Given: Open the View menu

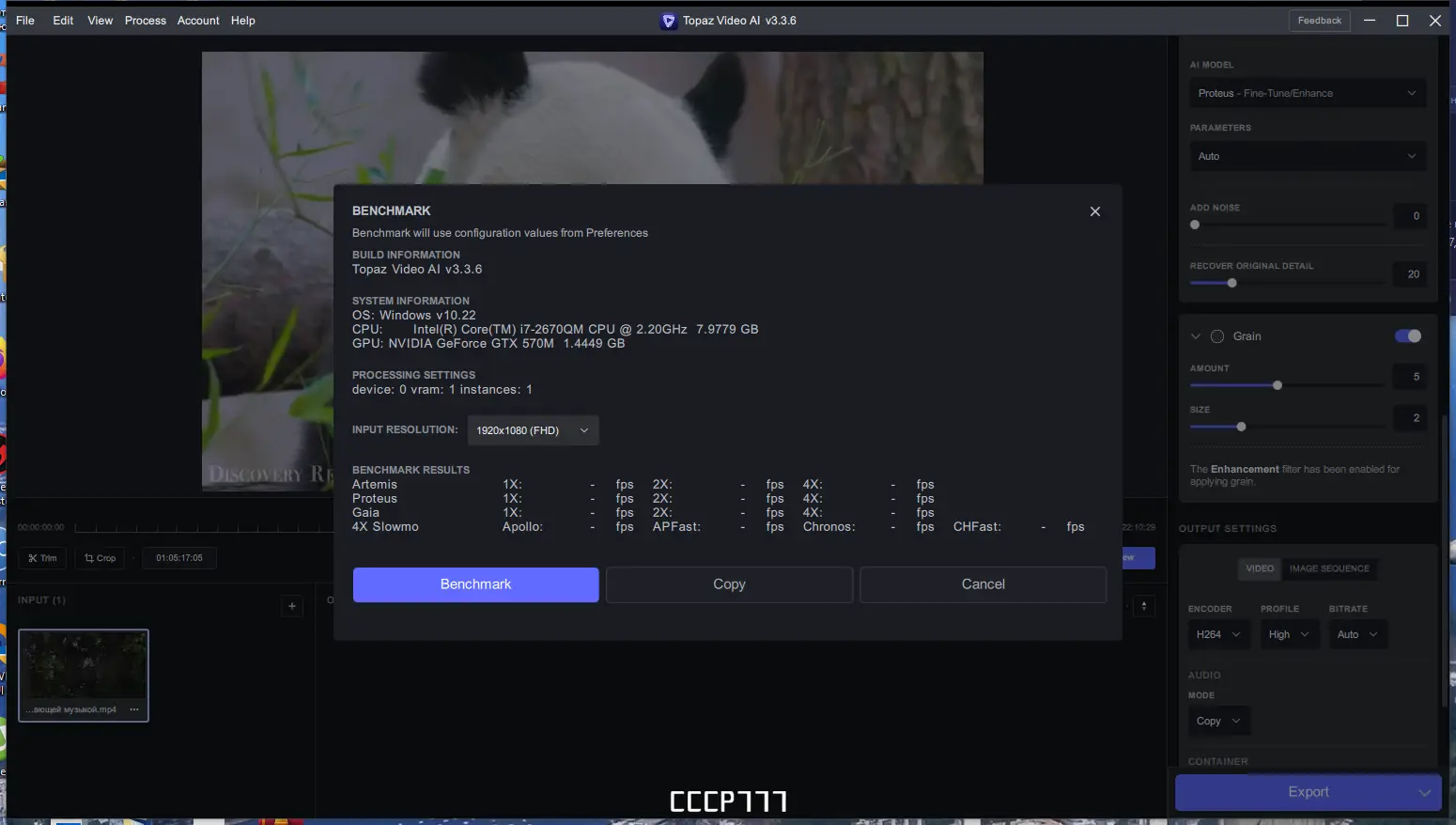Looking at the screenshot, I should pyautogui.click(x=101, y=21).
